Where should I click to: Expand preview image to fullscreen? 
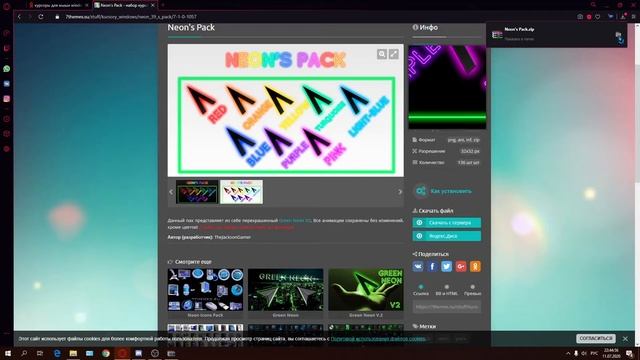coord(393,54)
